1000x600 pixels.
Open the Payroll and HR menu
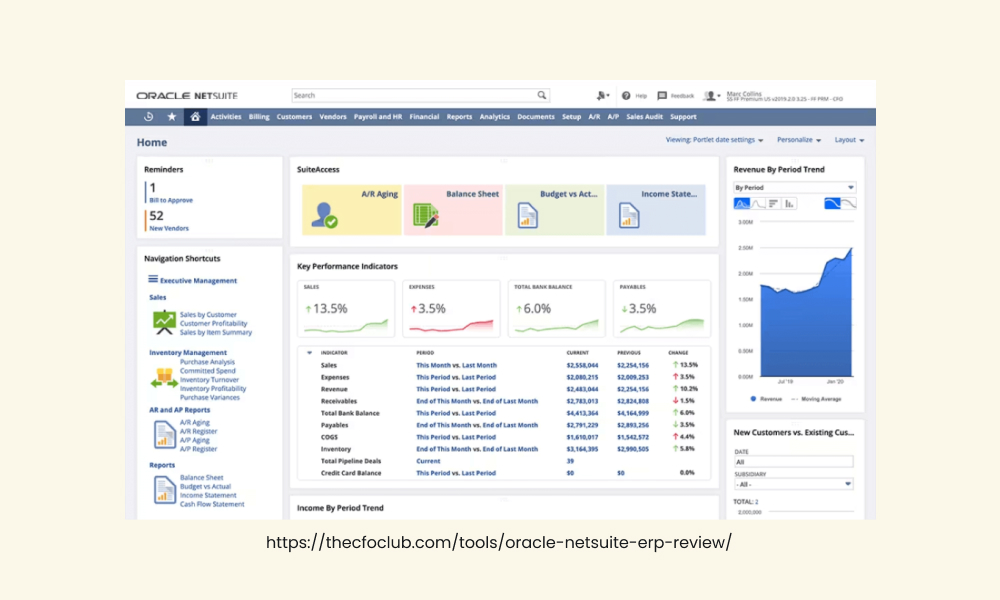tap(378, 117)
